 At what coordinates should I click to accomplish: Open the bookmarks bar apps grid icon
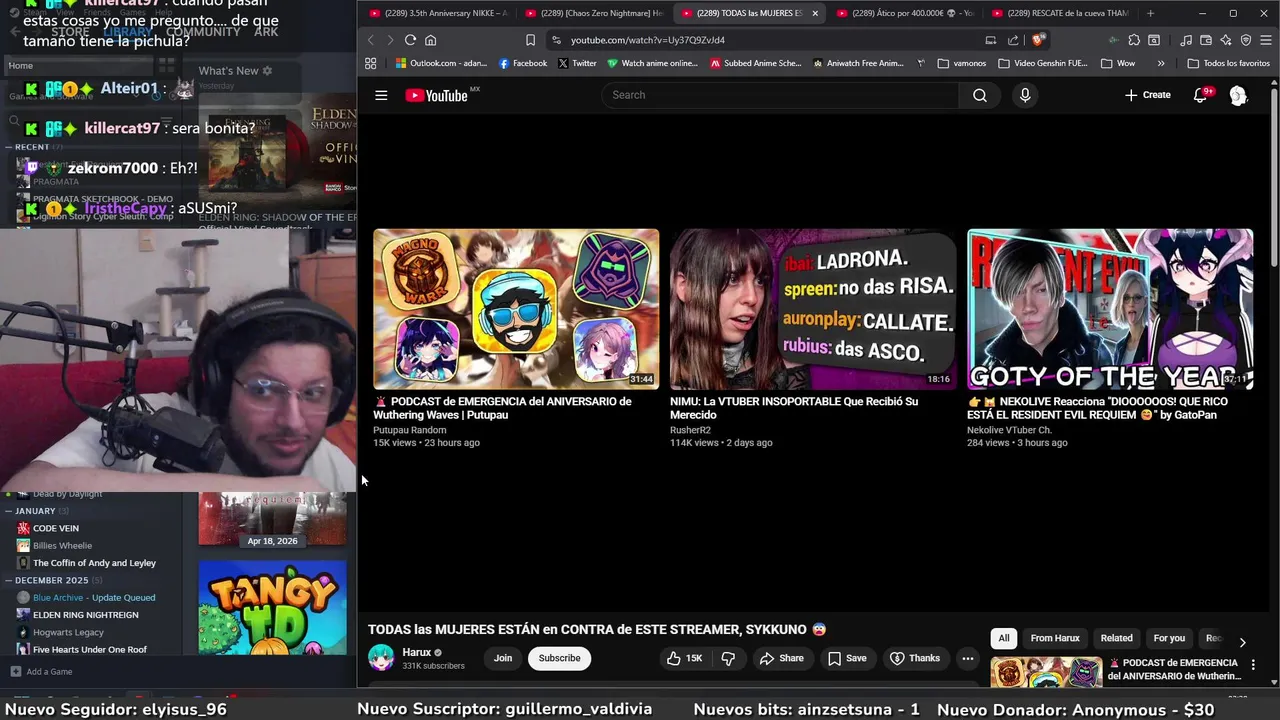click(x=370, y=63)
